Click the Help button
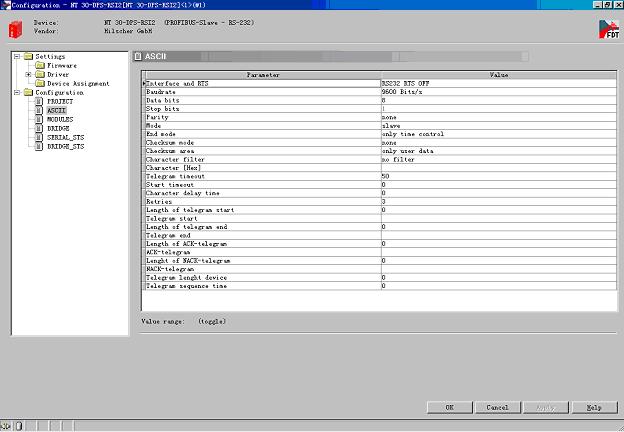The image size is (624, 432). click(x=593, y=408)
